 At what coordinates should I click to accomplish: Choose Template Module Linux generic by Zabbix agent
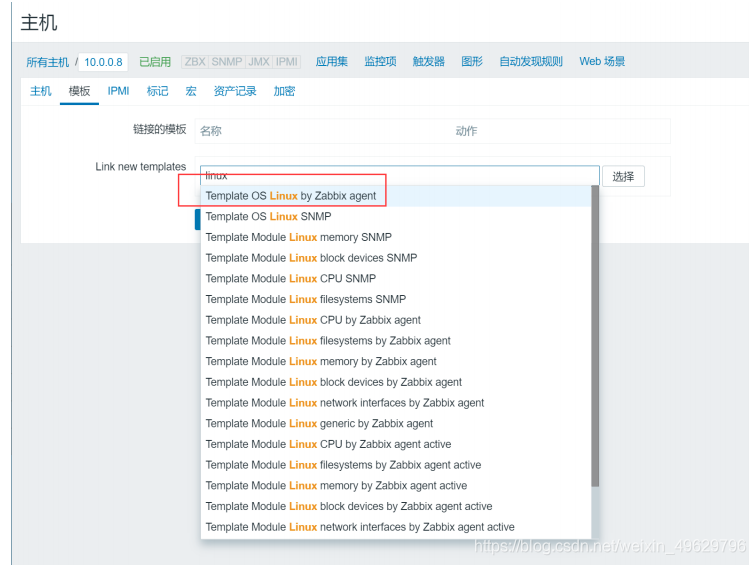tap(396, 424)
